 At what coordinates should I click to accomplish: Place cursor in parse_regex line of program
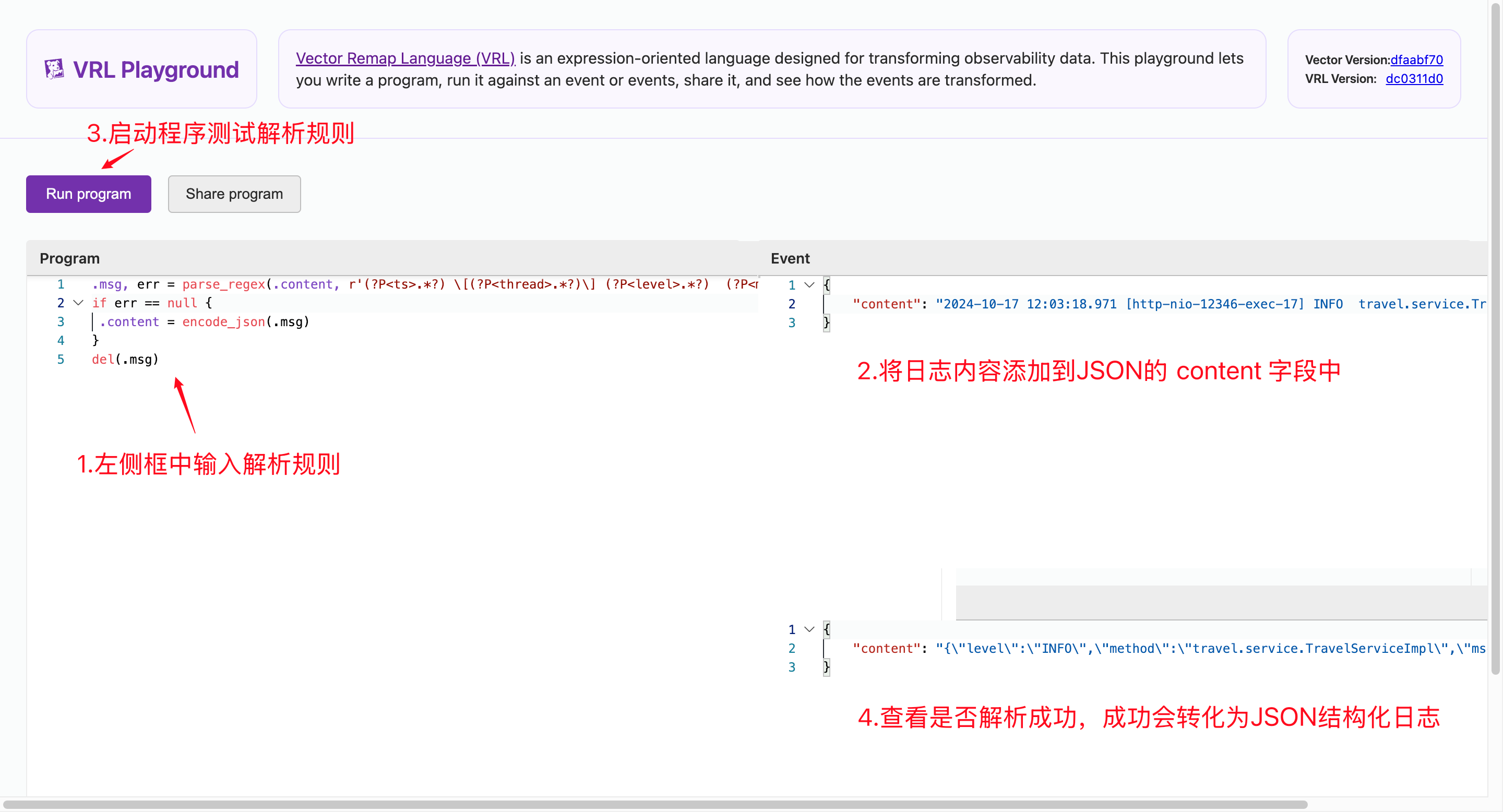click(425, 284)
